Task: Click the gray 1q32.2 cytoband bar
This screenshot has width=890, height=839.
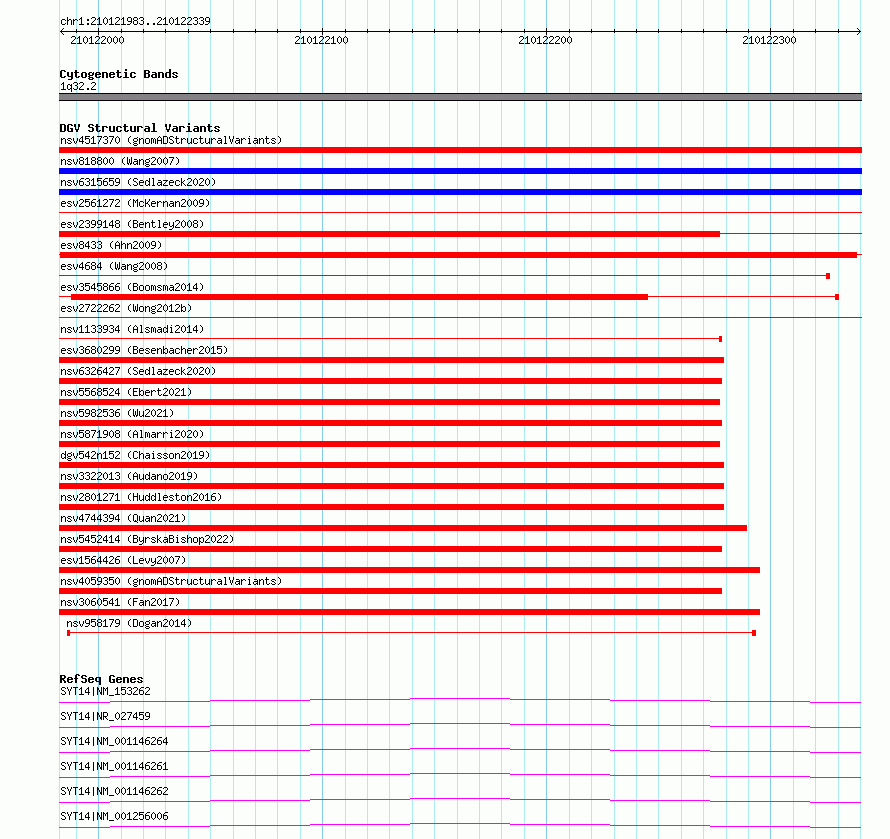Action: (460, 97)
